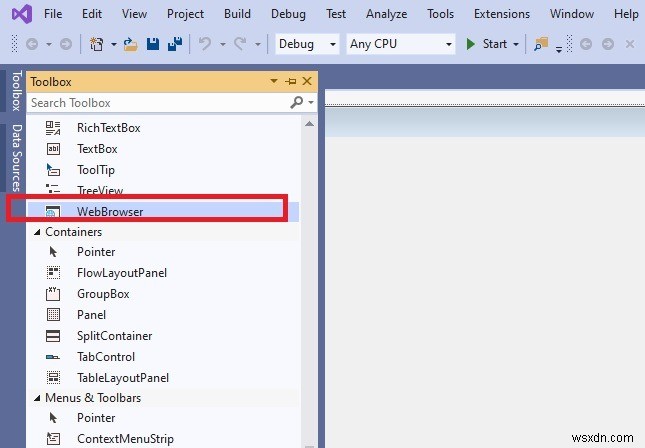Open the Build menu
The height and width of the screenshot is (448, 645).
237,14
